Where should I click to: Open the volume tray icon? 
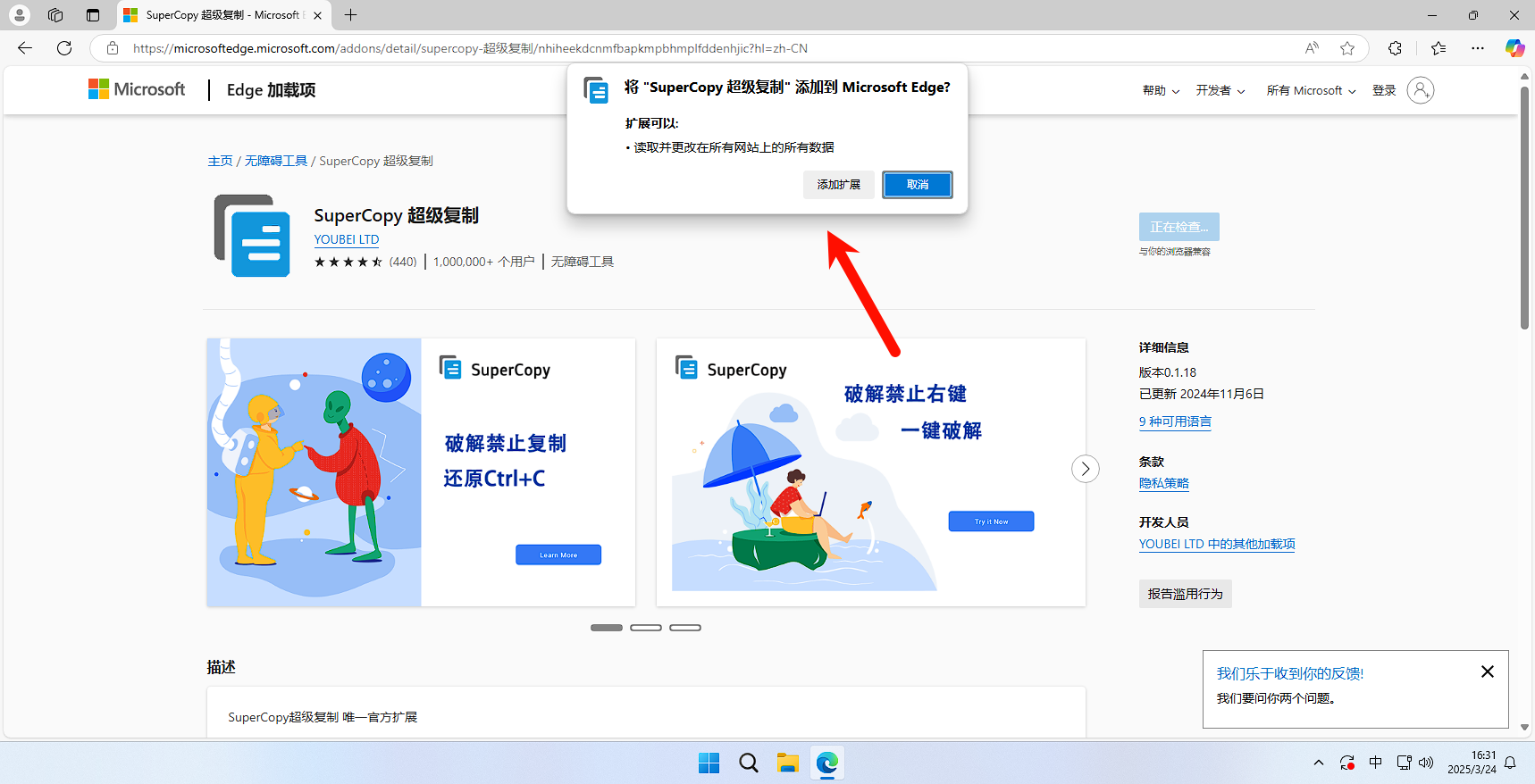click(x=1426, y=763)
